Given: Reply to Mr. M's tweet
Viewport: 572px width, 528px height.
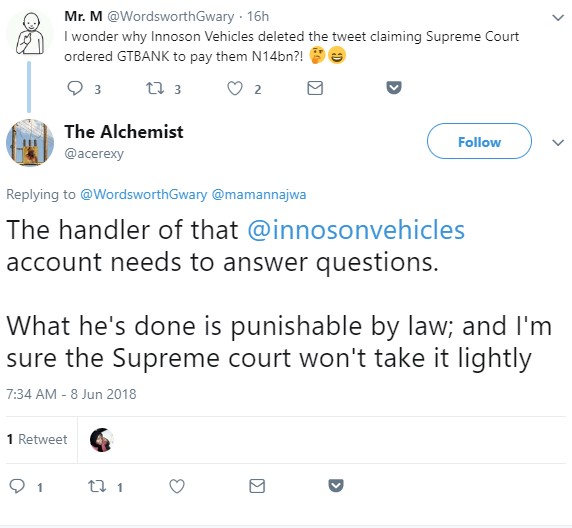Looking at the screenshot, I should (76, 88).
